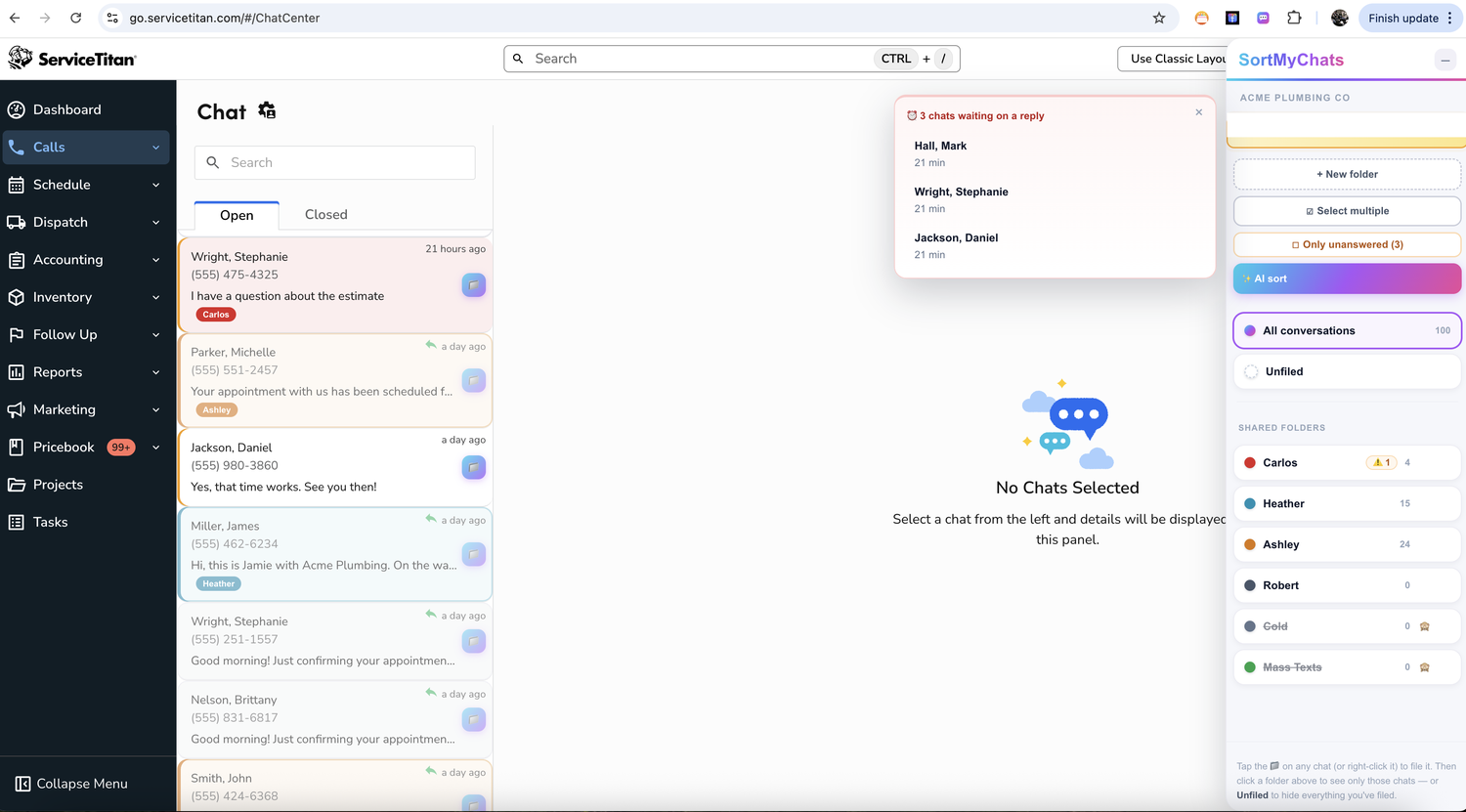Select Unfiled filter
The width and height of the screenshot is (1466, 812).
coord(1347,371)
